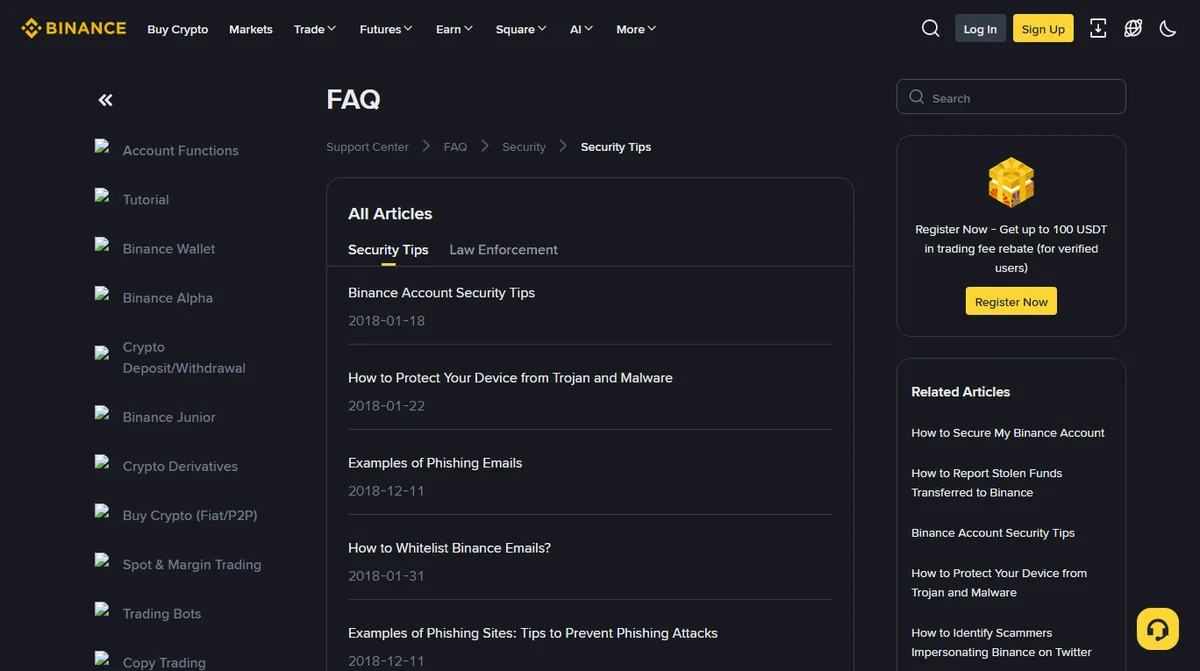Click the Log In button
1200x671 pixels.
(980, 28)
